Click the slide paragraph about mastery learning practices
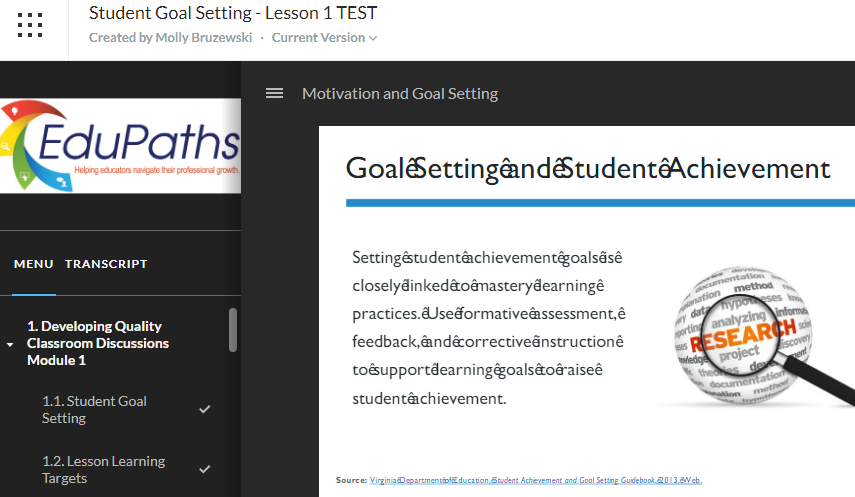Viewport: 855px width, 497px height. pos(488,328)
